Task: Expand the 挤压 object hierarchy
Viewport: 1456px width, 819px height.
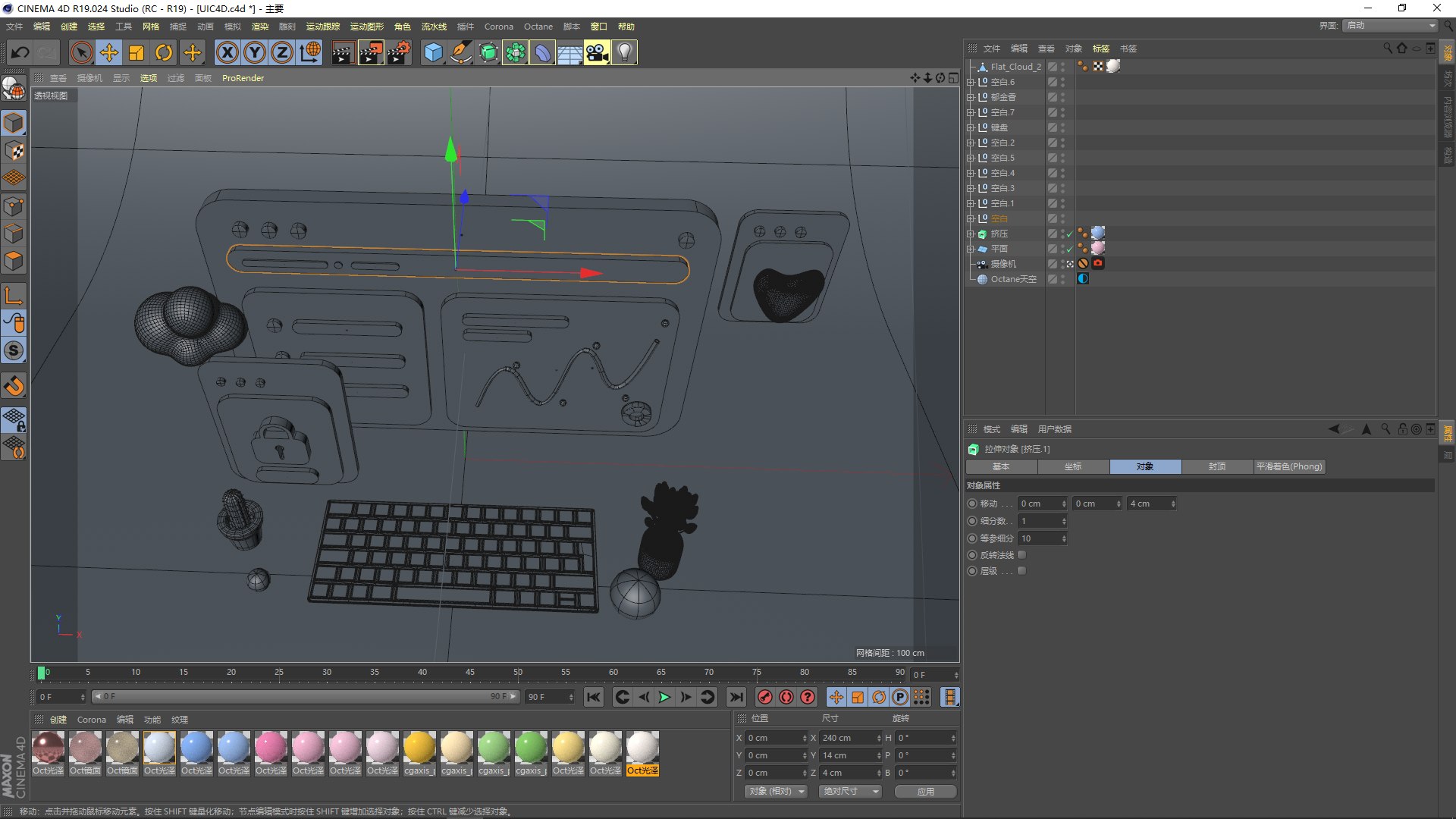Action: coord(970,234)
